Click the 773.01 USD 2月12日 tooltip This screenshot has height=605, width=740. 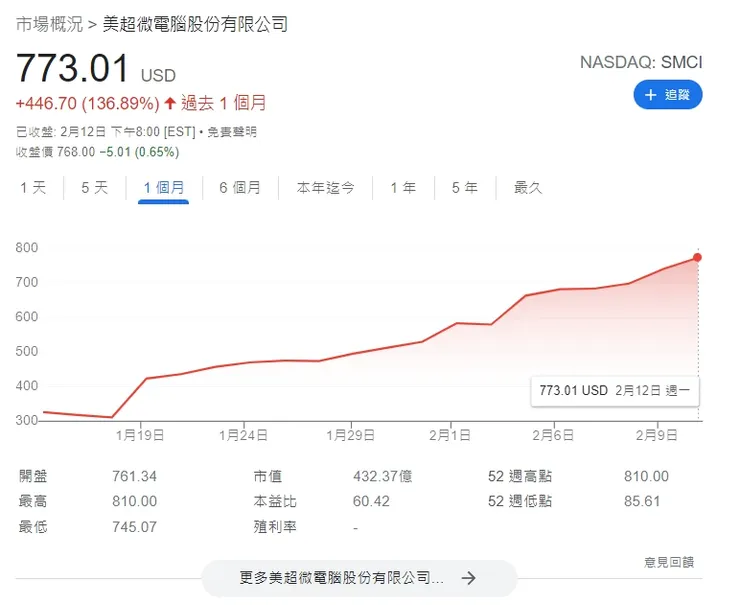pos(615,391)
